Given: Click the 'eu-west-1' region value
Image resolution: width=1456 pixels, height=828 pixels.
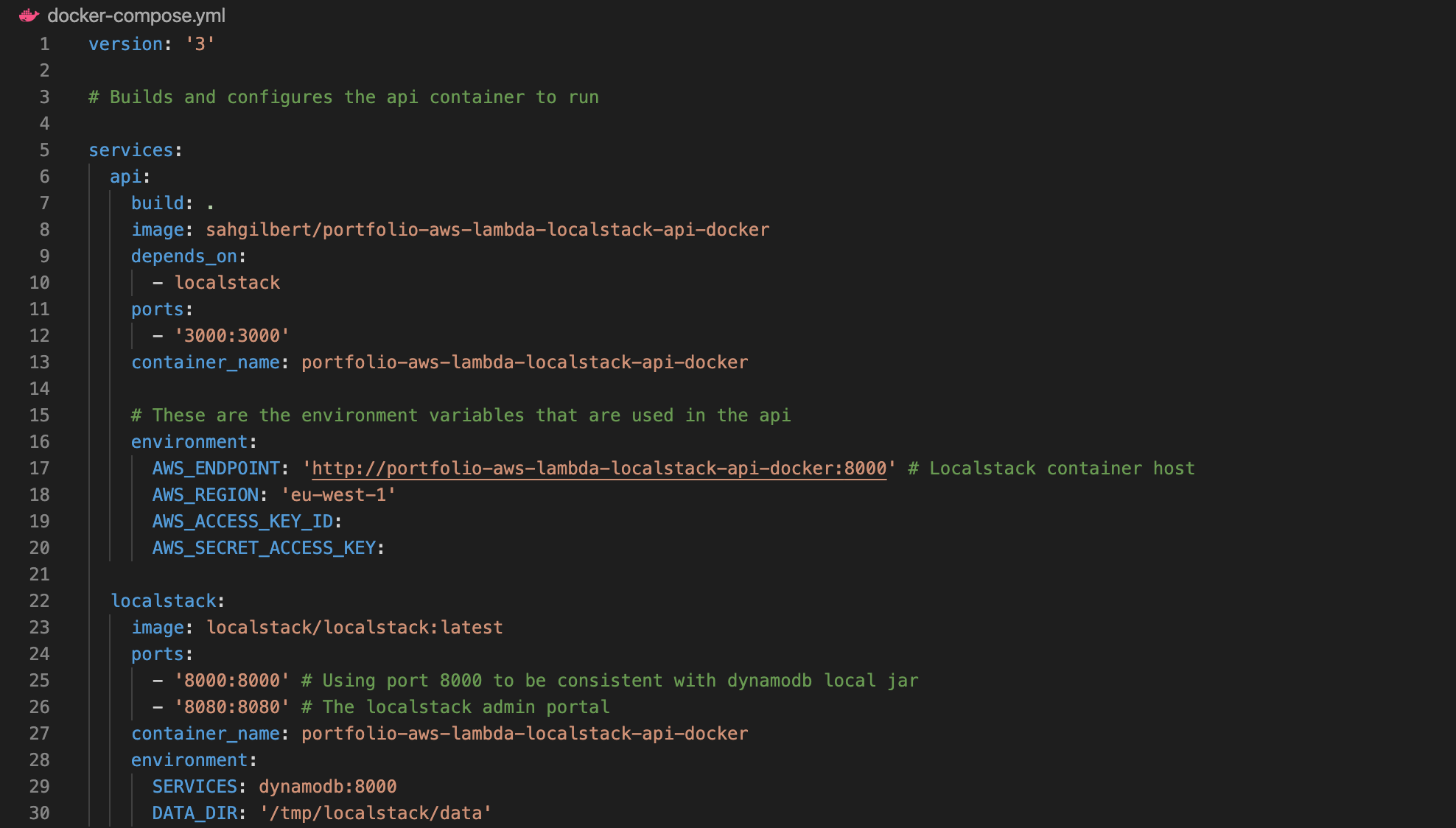Looking at the screenshot, I should coord(338,495).
